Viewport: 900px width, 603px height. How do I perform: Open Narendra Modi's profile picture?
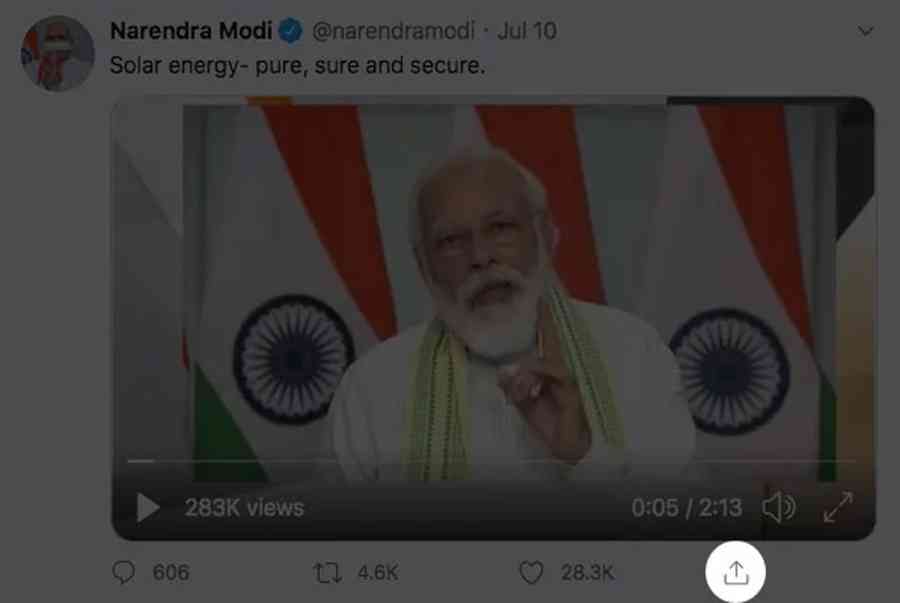58,53
